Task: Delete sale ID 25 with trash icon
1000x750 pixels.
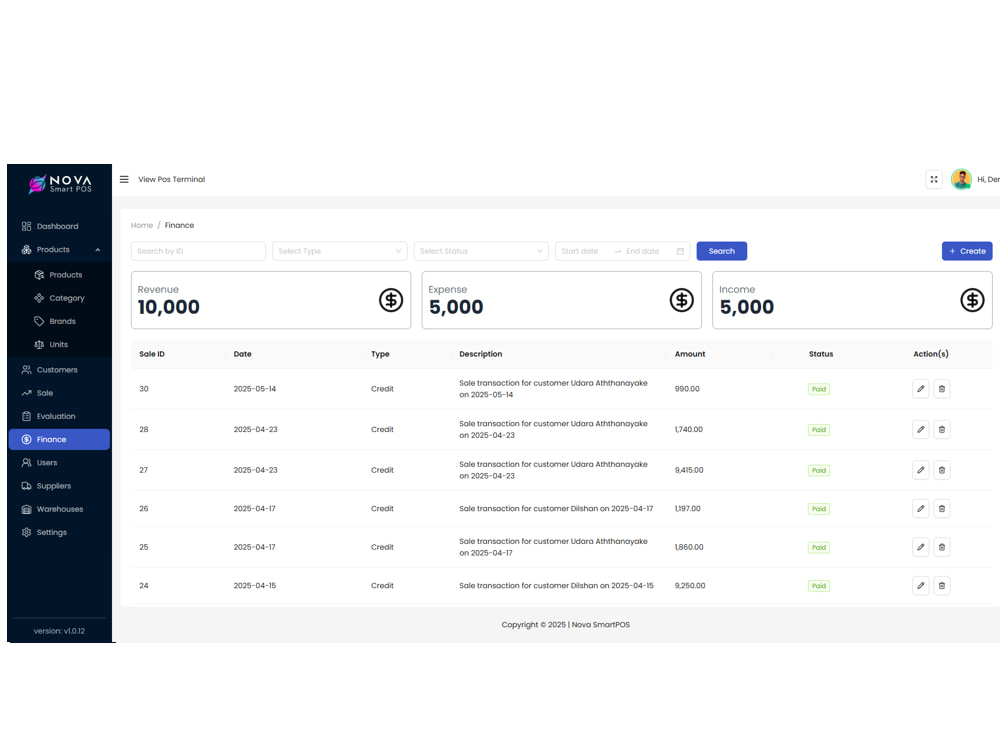Action: 942,547
